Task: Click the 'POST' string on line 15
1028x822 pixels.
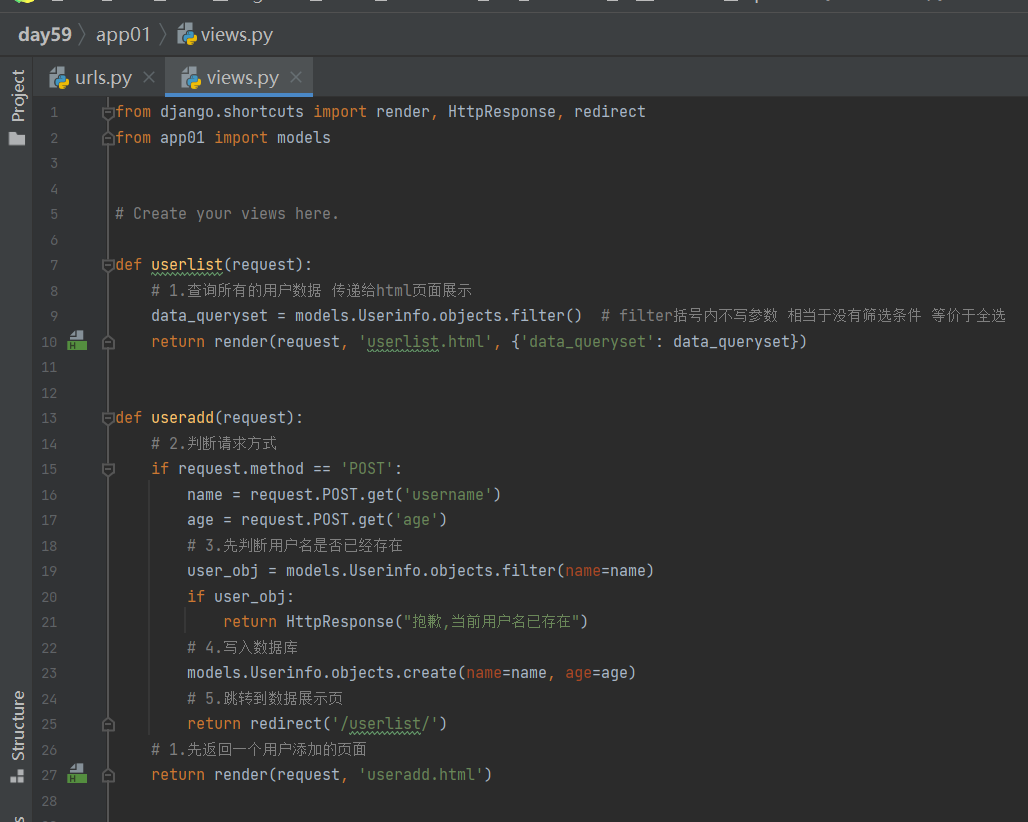Action: tap(366, 469)
